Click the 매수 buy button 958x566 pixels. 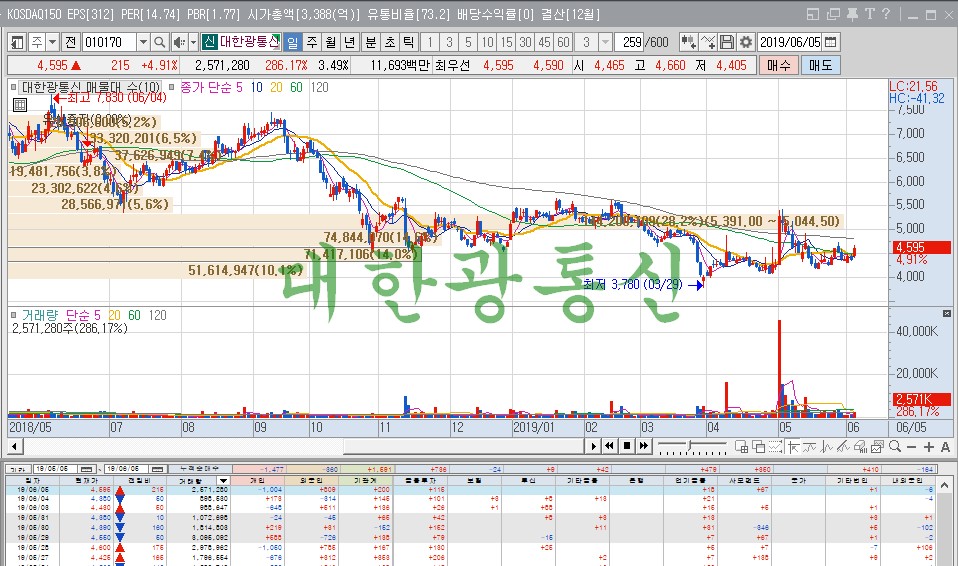point(779,65)
